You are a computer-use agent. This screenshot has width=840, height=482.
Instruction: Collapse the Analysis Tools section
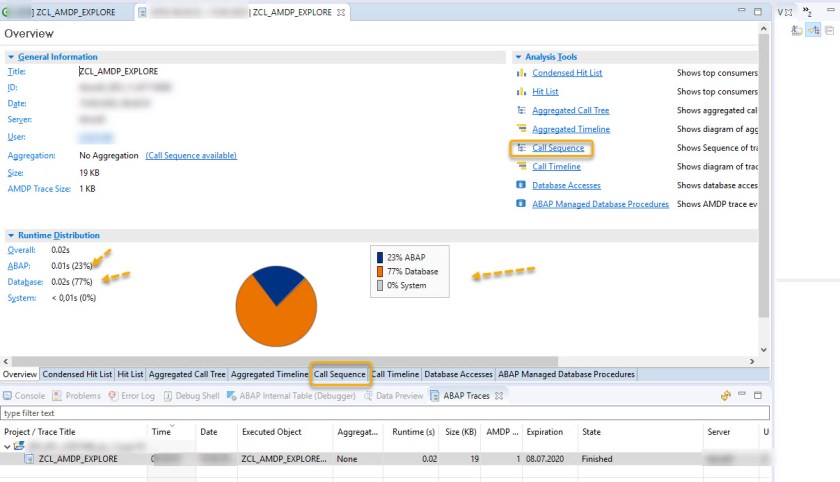click(518, 57)
